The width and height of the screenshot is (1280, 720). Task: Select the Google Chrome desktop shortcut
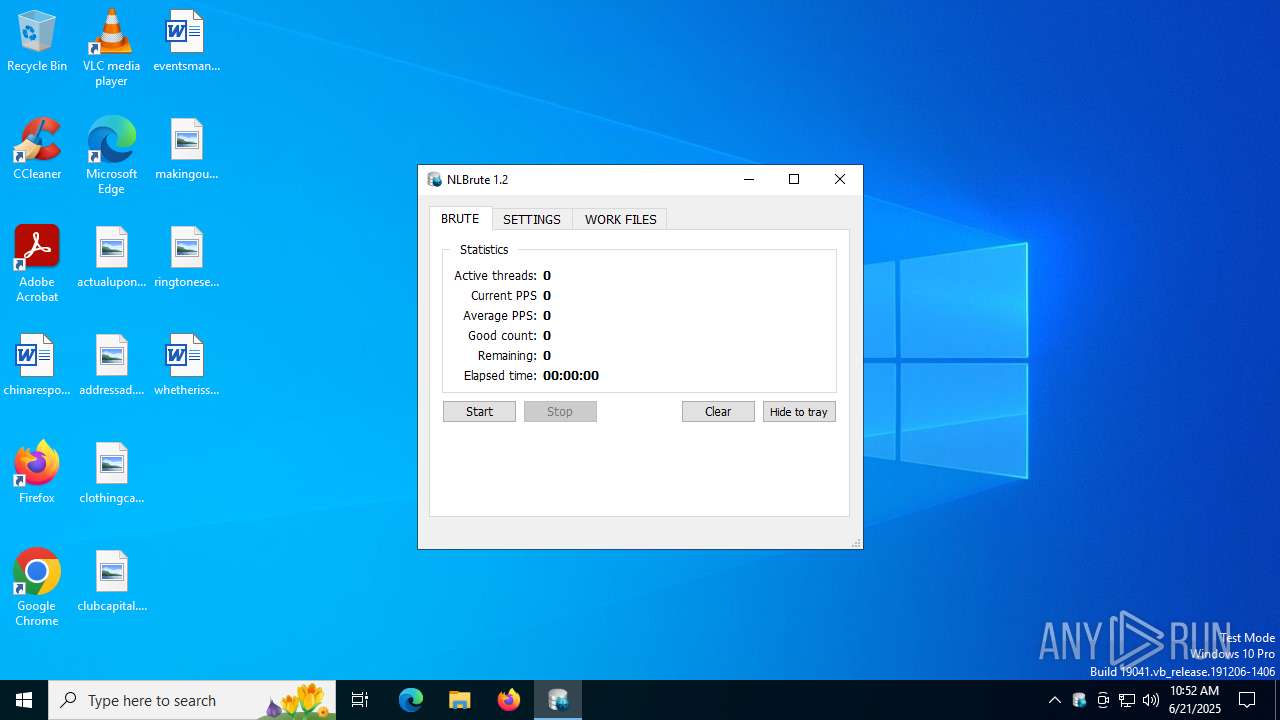coord(37,588)
